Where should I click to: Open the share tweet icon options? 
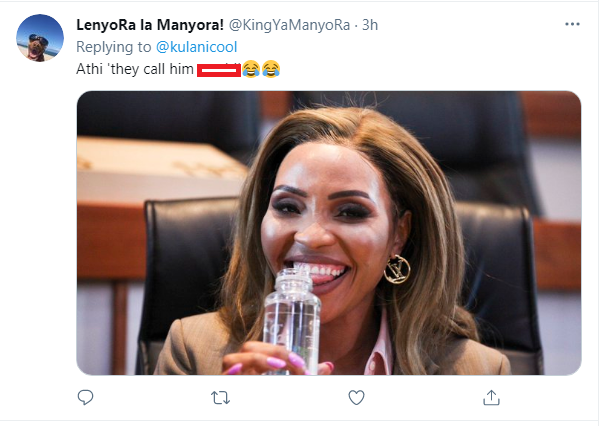(491, 397)
